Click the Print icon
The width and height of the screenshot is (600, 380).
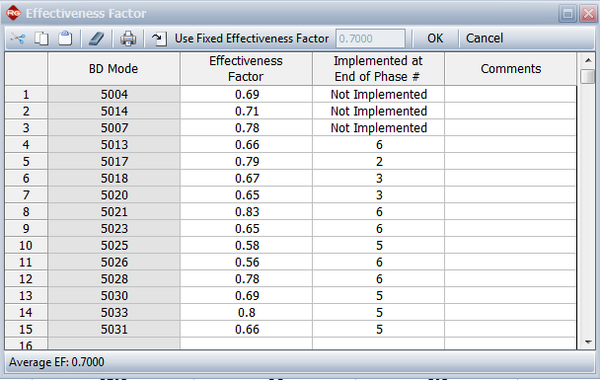tap(128, 39)
